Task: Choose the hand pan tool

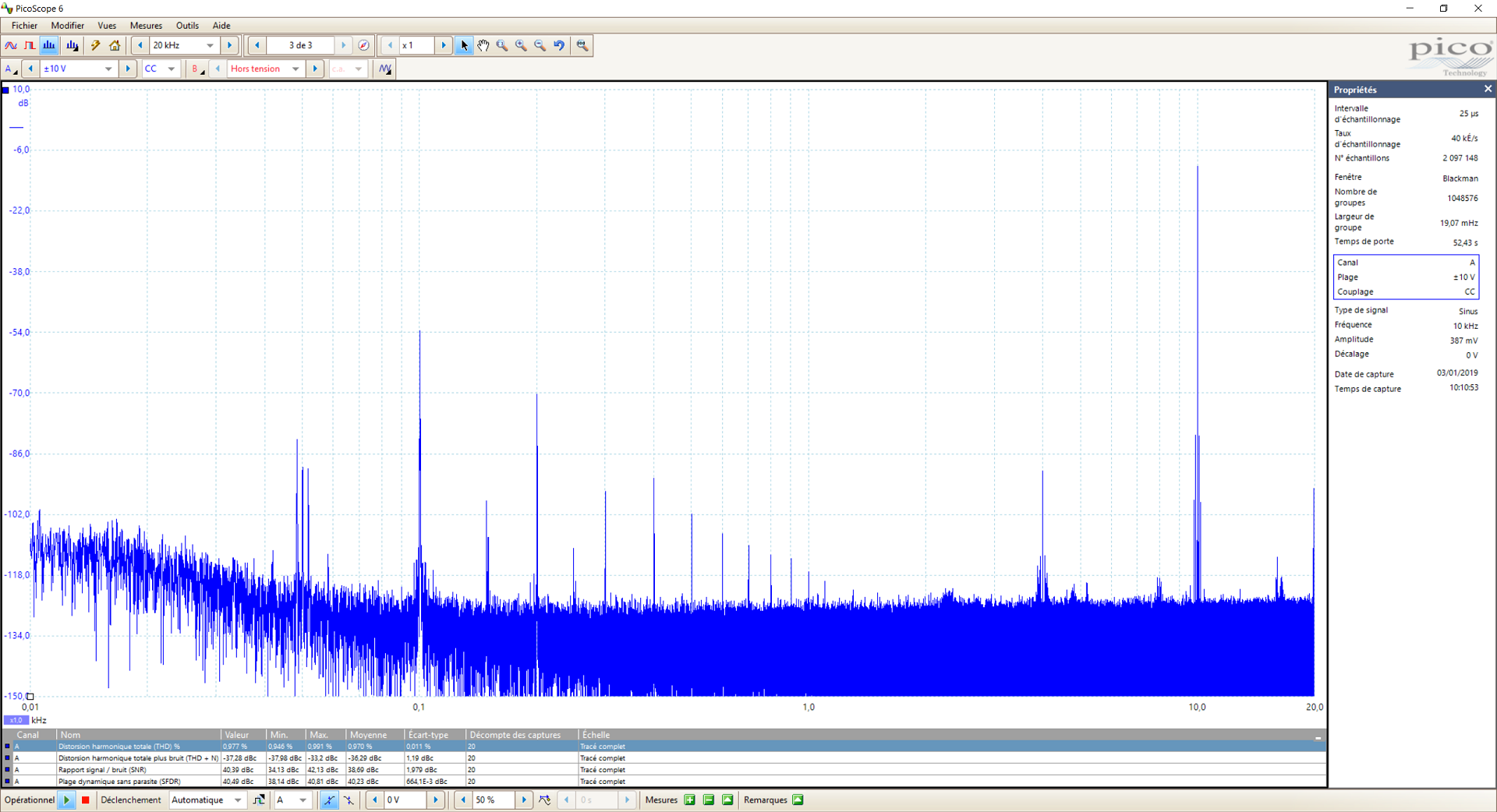Action: click(x=483, y=45)
